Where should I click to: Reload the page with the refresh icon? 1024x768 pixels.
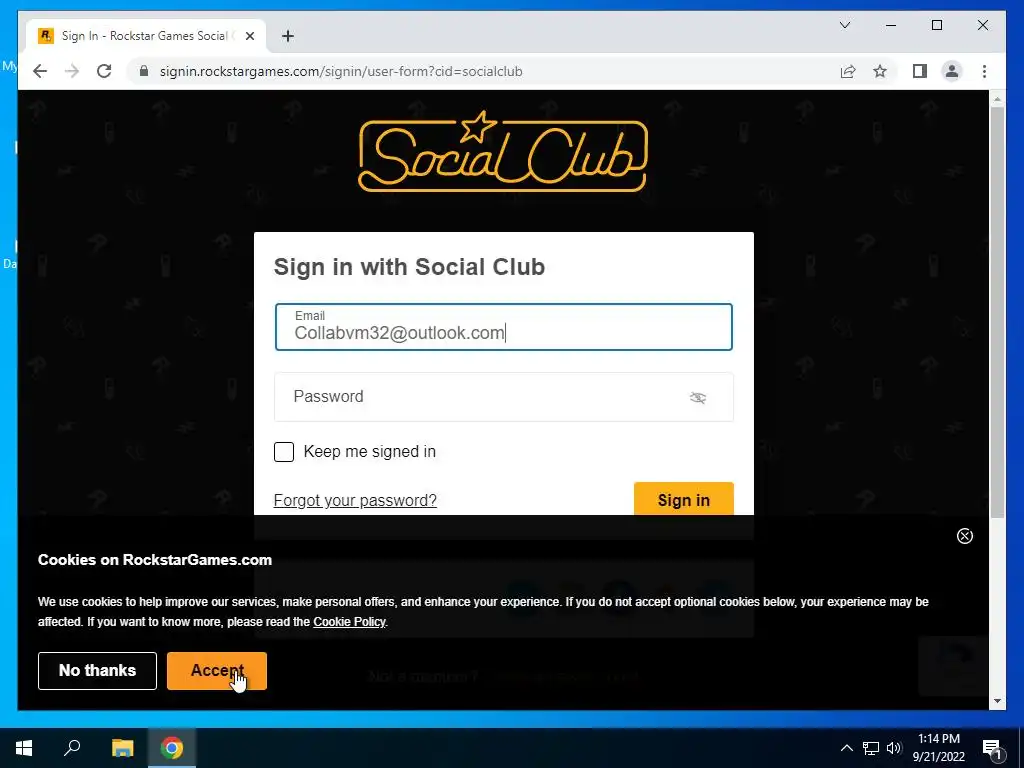tap(104, 71)
